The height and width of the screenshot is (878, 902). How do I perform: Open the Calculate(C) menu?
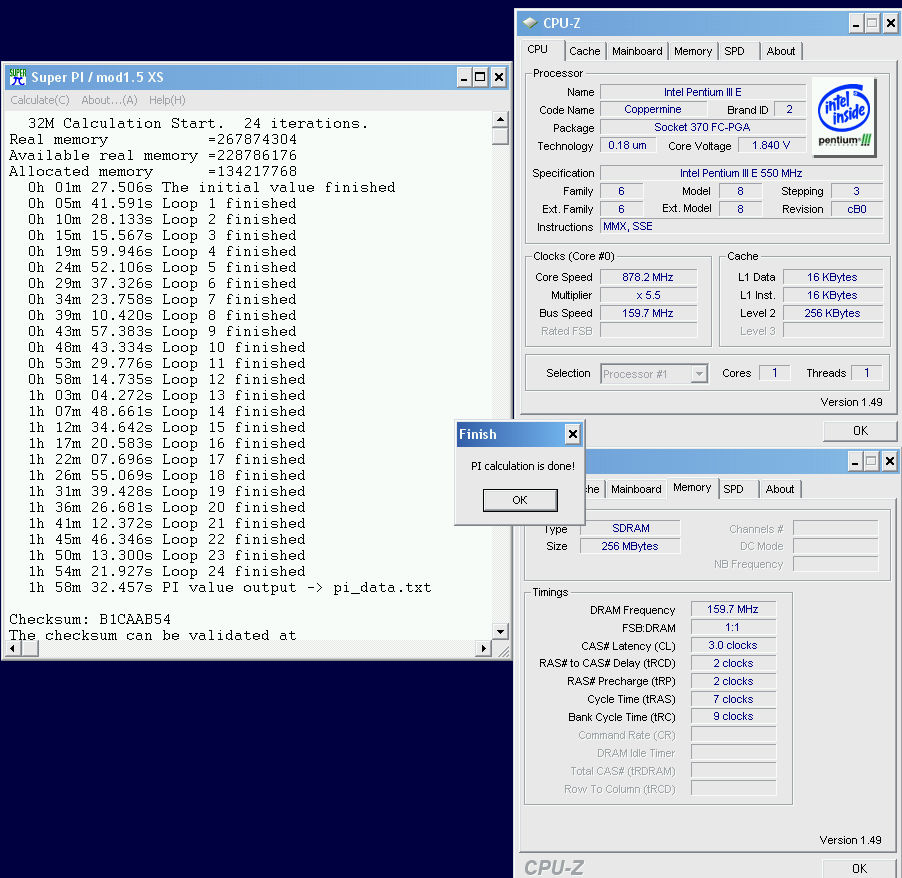pyautogui.click(x=40, y=100)
